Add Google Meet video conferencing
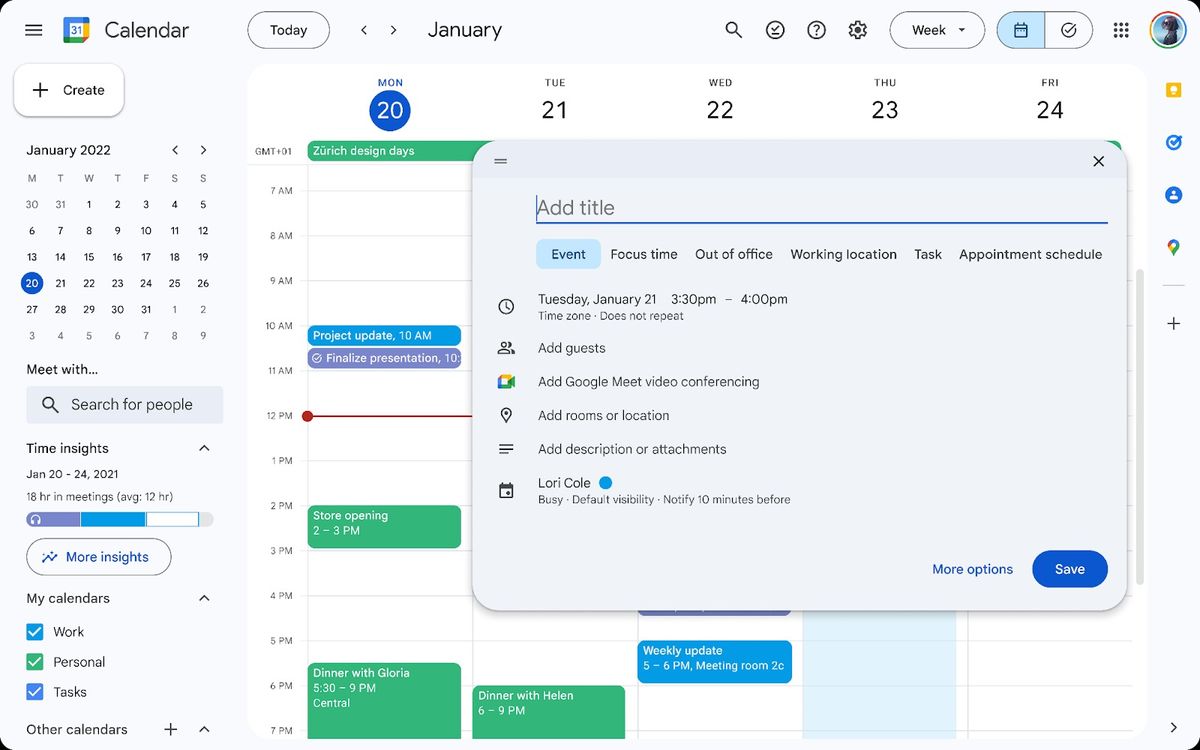1200x750 pixels. pyautogui.click(x=648, y=381)
